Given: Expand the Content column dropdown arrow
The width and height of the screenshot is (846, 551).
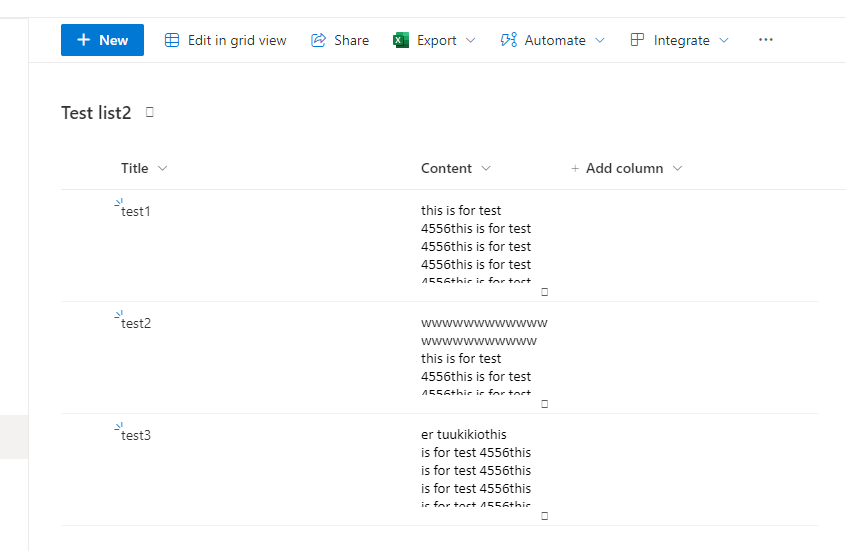Looking at the screenshot, I should [x=486, y=168].
